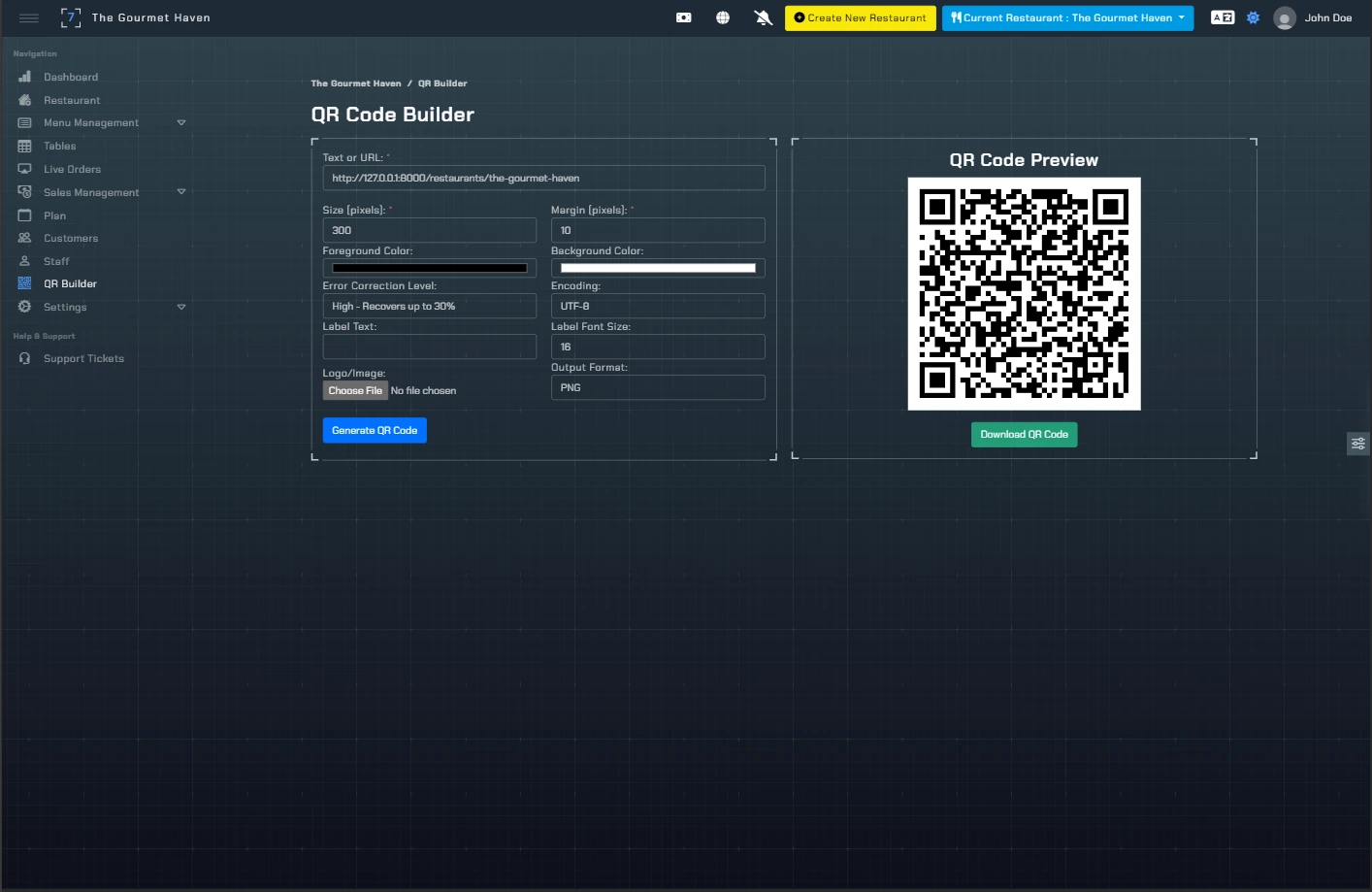Click the No file chosen text
The image size is (1372, 892).
[423, 390]
